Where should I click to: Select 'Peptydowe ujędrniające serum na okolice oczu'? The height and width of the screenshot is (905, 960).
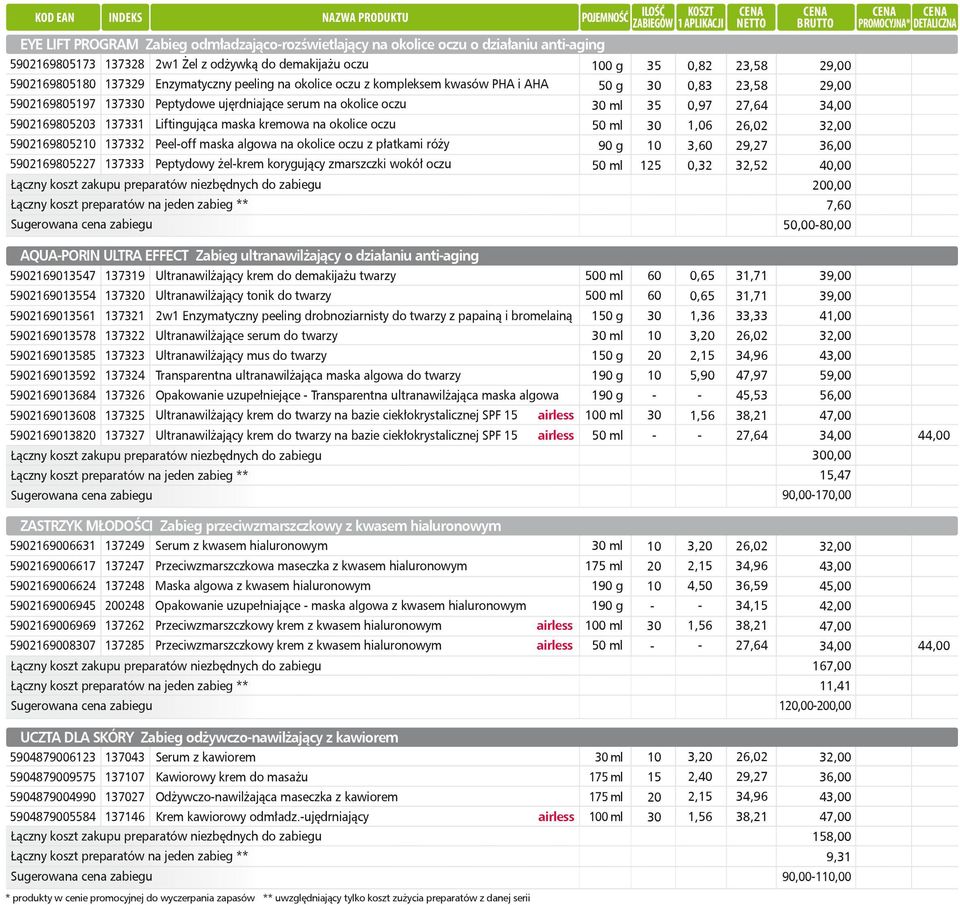pyautogui.click(x=280, y=104)
